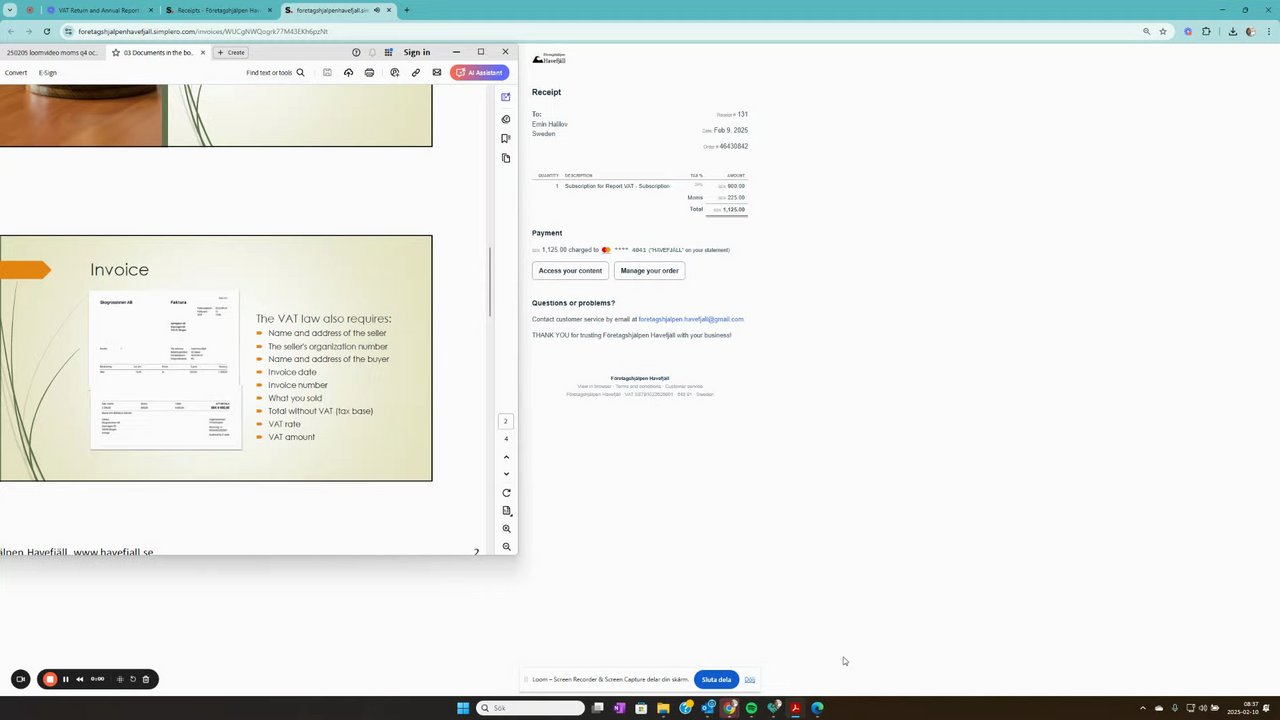Viewport: 1280px width, 720px height.
Task: Click the View in browser footer link
Action: 594,386
